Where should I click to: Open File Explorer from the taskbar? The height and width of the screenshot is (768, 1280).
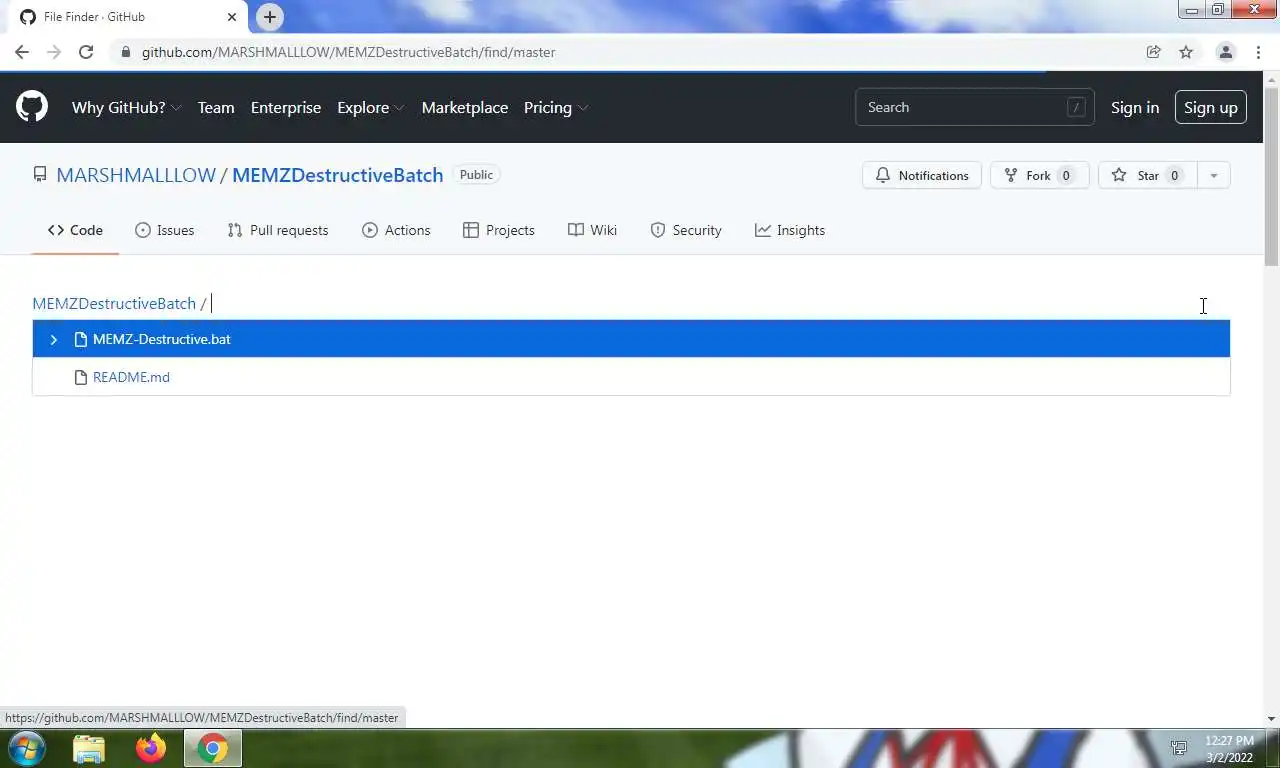89,748
